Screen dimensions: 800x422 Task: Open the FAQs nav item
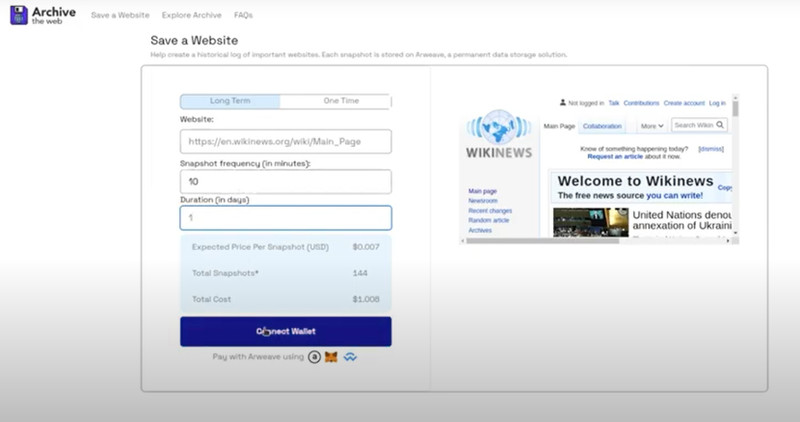coord(243,15)
